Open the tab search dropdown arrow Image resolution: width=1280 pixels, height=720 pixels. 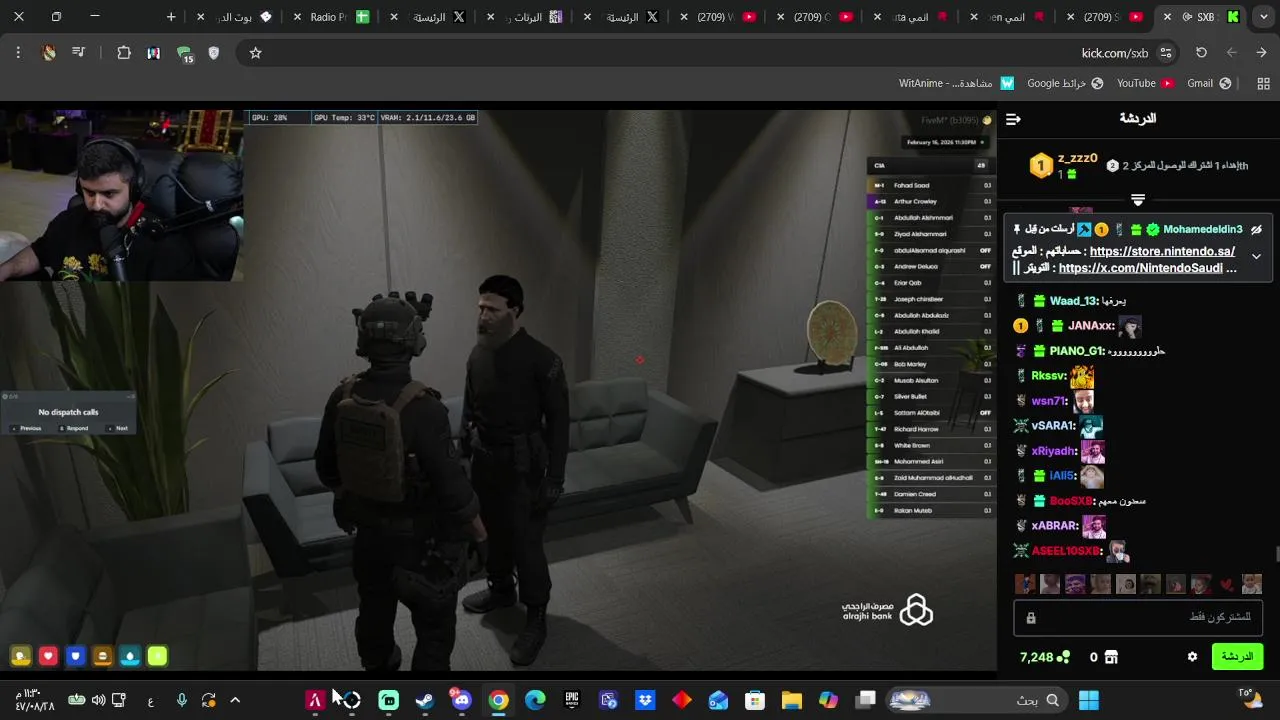1262,17
